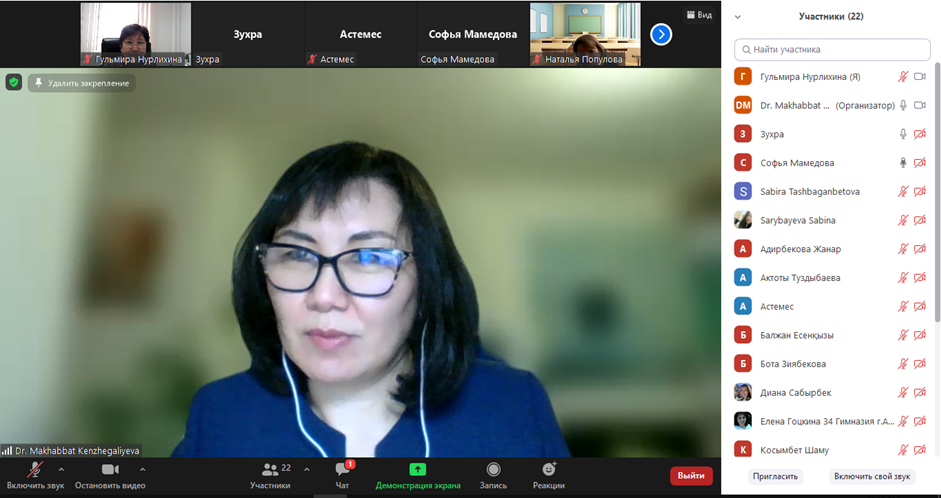Collapse participants panel with top chevron
The height and width of the screenshot is (498, 941).
click(x=738, y=17)
